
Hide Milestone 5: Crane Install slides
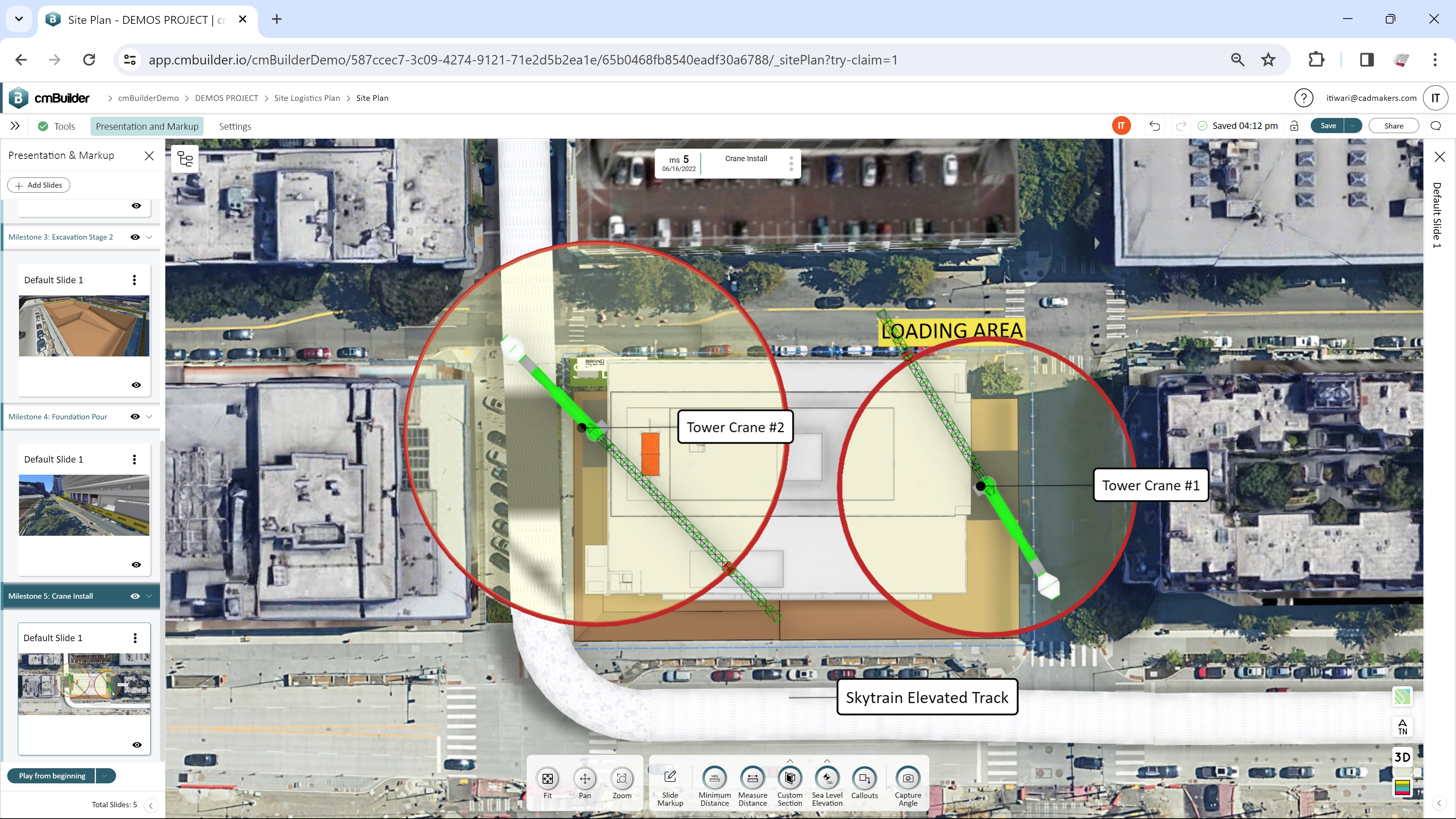(135, 596)
